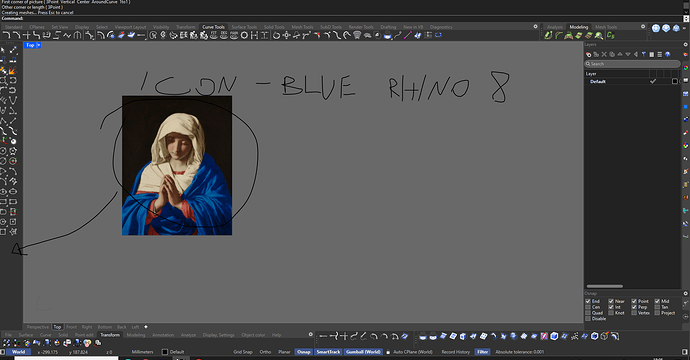
Task: Click the blue help icon in Layers panel
Action: click(x=668, y=55)
